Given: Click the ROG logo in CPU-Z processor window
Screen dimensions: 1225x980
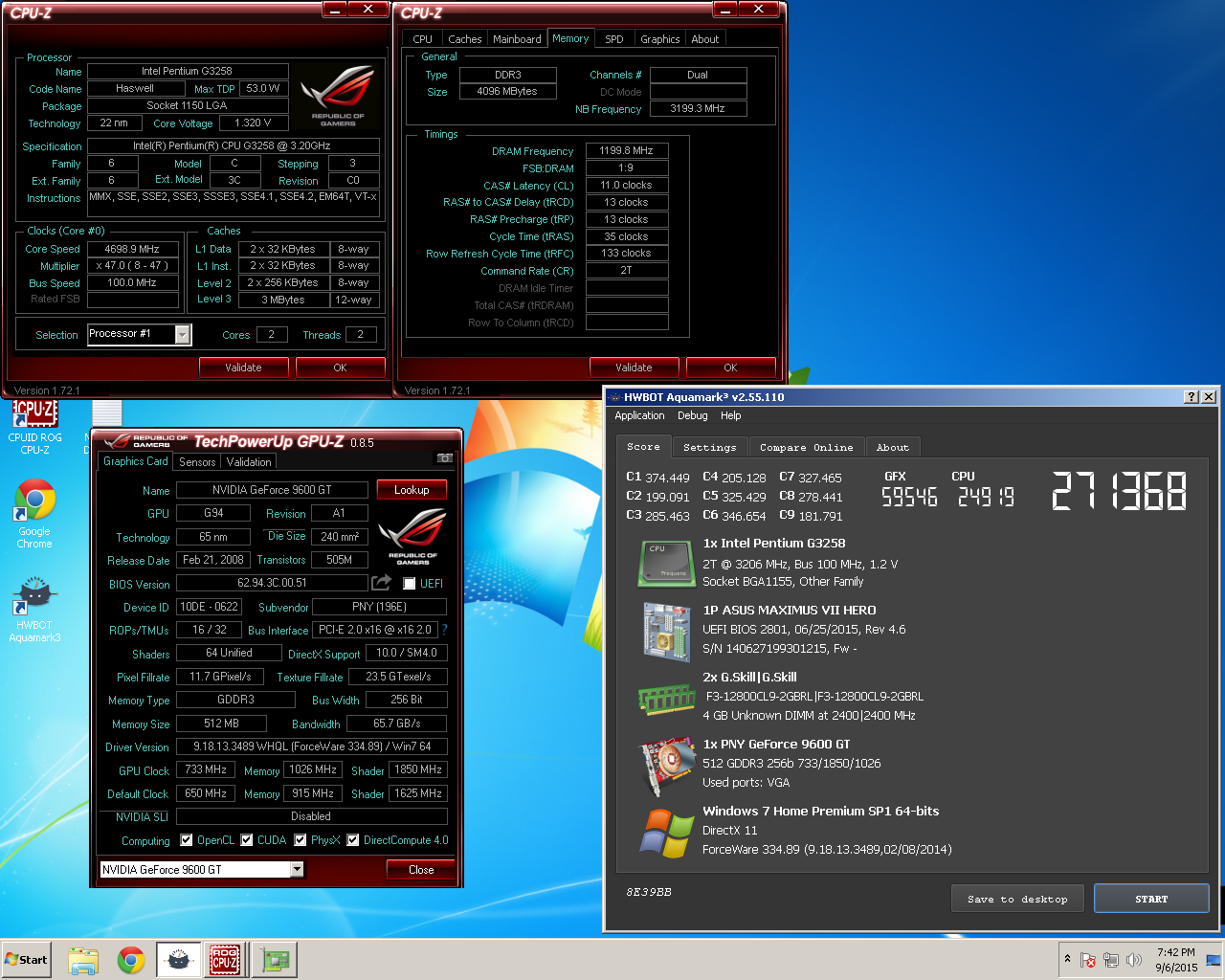Looking at the screenshot, I should tap(338, 96).
